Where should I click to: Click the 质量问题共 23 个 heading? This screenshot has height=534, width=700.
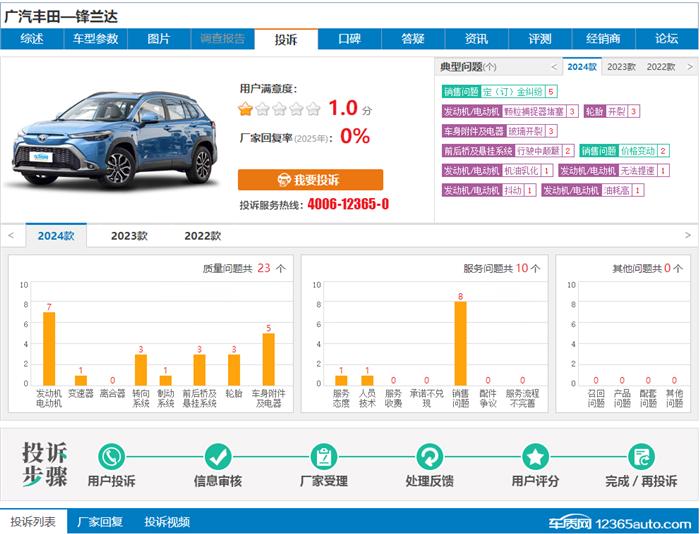[x=244, y=268]
